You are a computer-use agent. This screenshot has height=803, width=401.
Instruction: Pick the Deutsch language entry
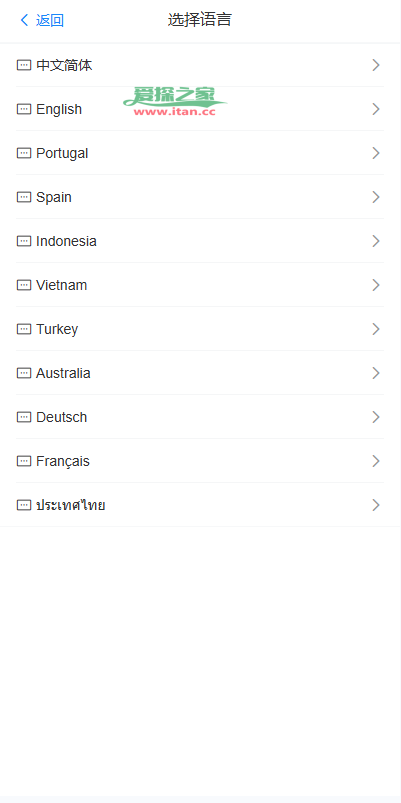coord(200,417)
